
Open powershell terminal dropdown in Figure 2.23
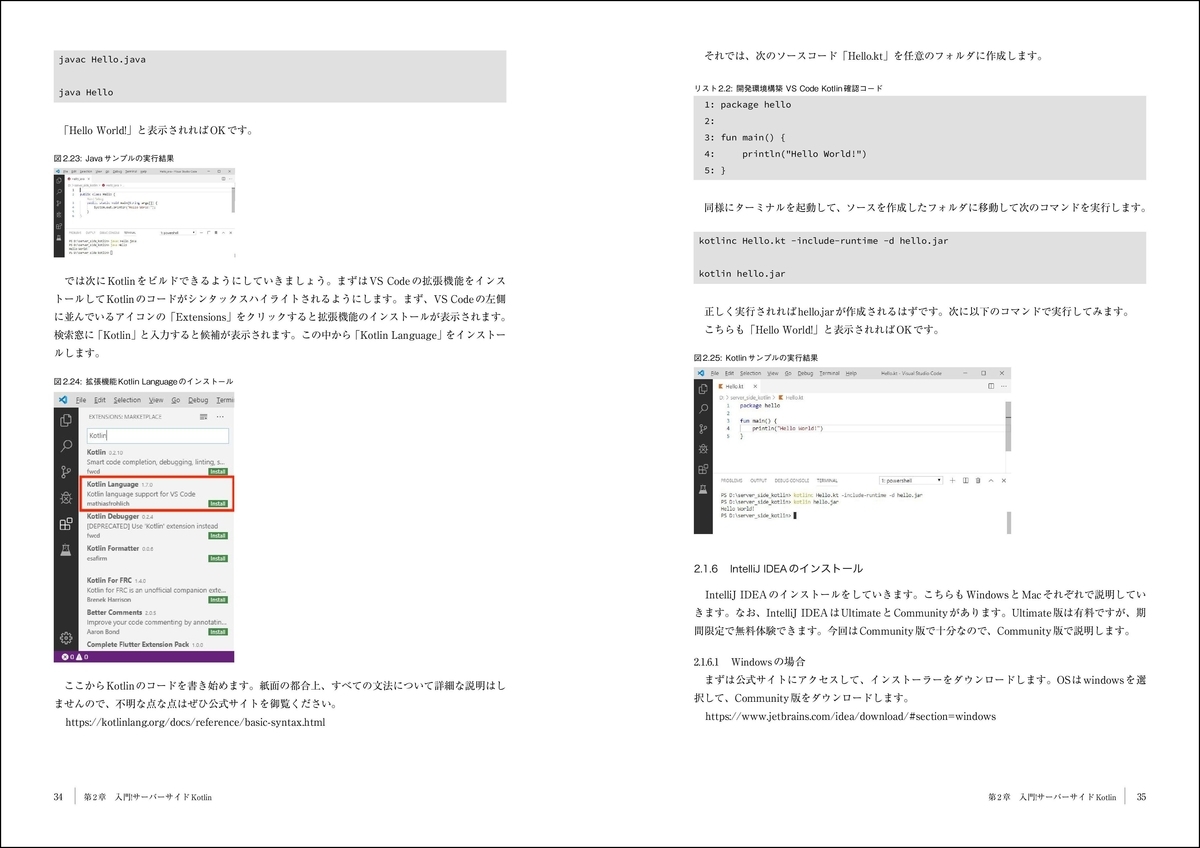pos(177,232)
